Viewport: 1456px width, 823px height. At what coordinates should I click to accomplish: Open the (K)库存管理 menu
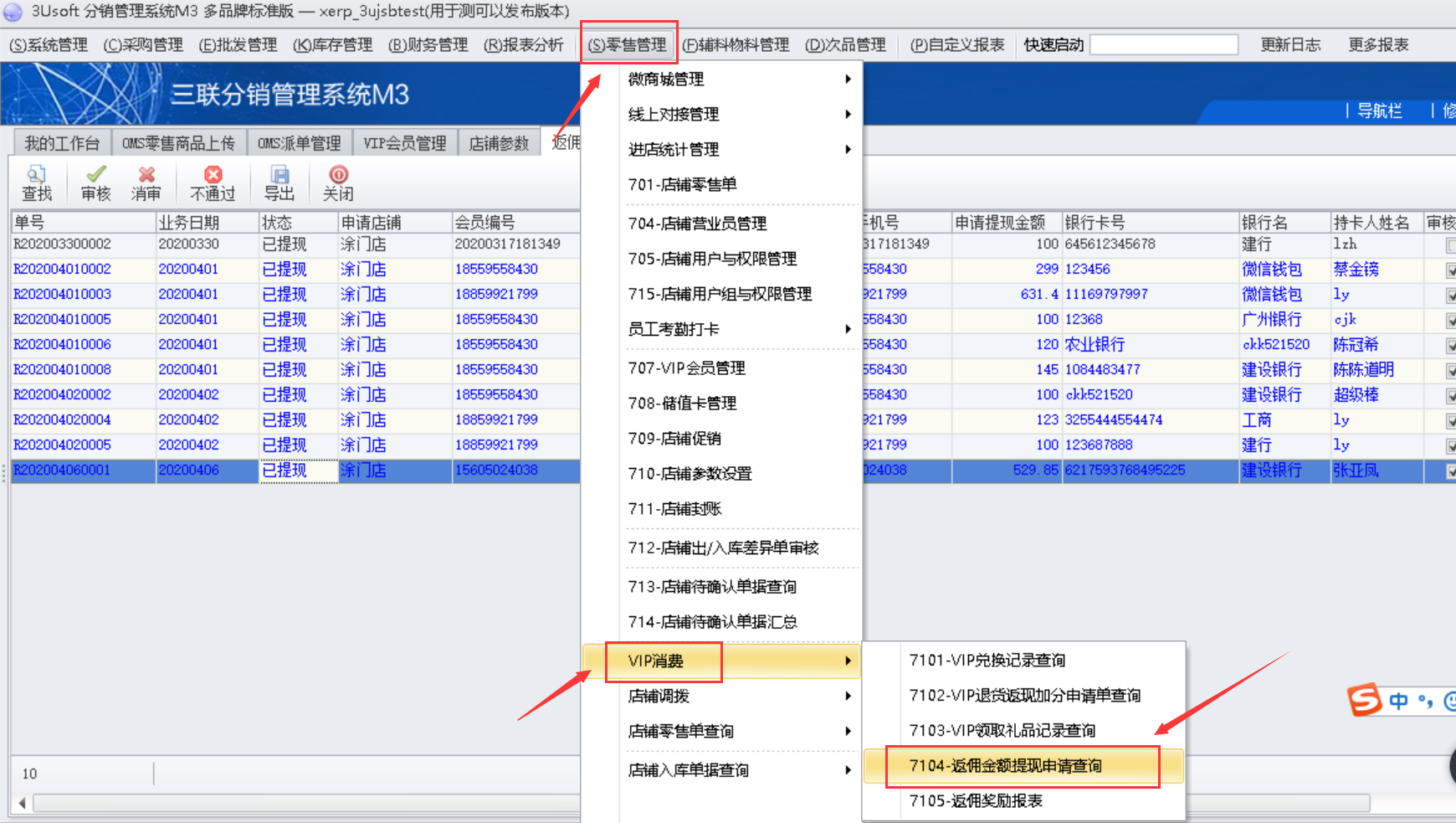(x=332, y=44)
